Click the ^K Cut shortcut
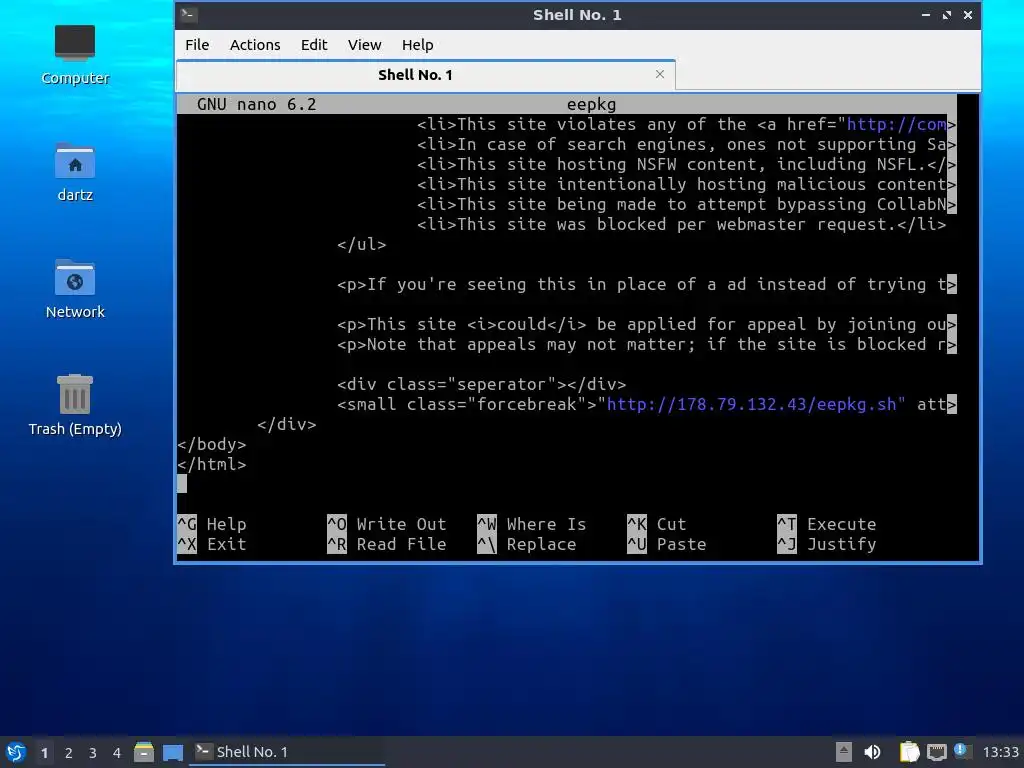Image resolution: width=1024 pixels, height=768 pixels. click(656, 524)
